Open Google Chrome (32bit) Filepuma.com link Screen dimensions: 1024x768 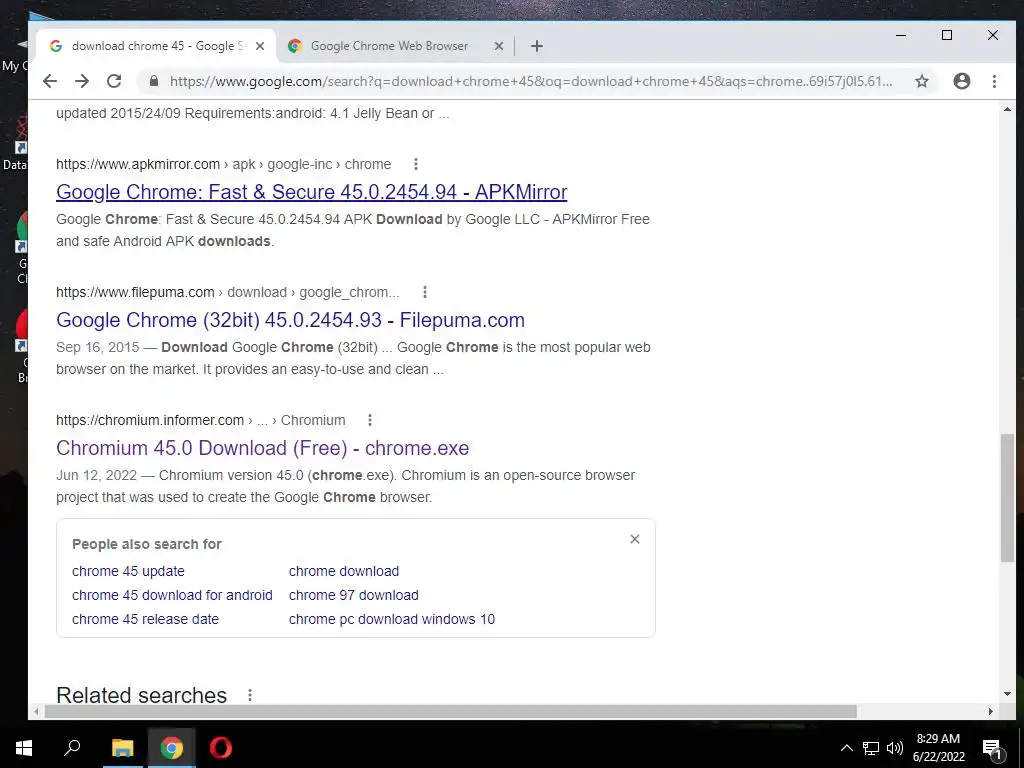(291, 320)
